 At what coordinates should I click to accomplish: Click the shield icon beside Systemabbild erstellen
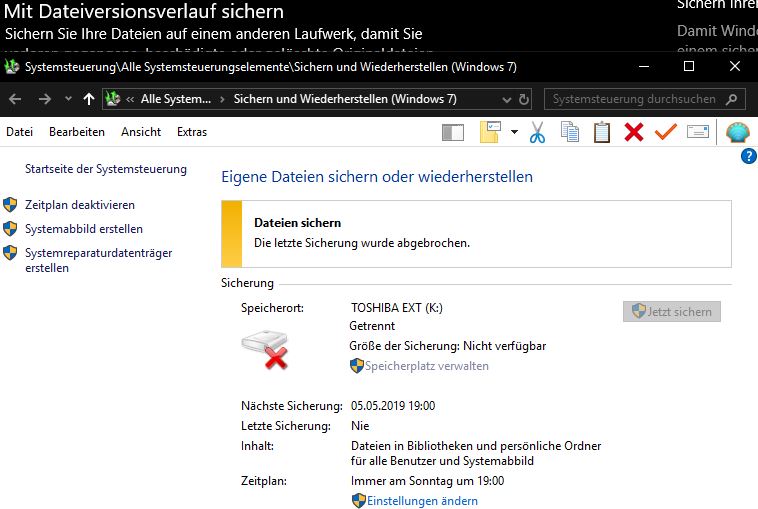point(10,229)
